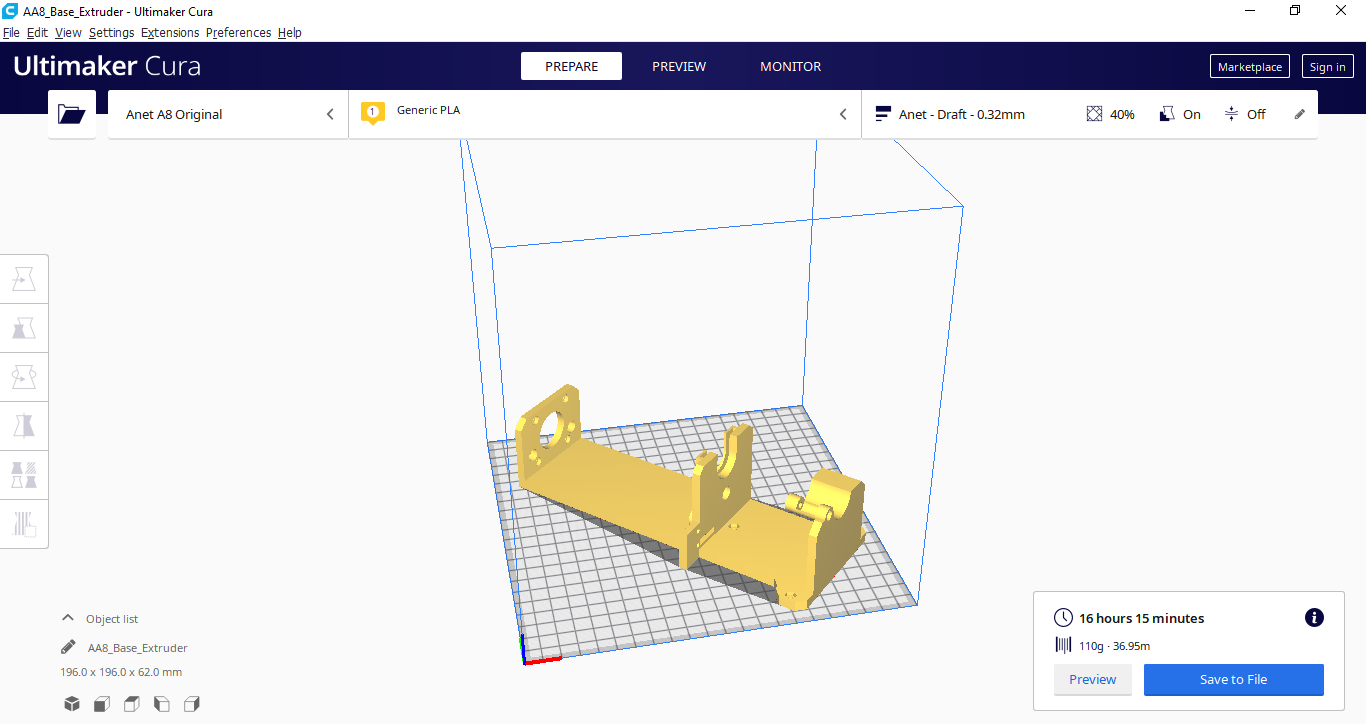The height and width of the screenshot is (724, 1366).
Task: Click the support On icon
Action: pos(1166,114)
